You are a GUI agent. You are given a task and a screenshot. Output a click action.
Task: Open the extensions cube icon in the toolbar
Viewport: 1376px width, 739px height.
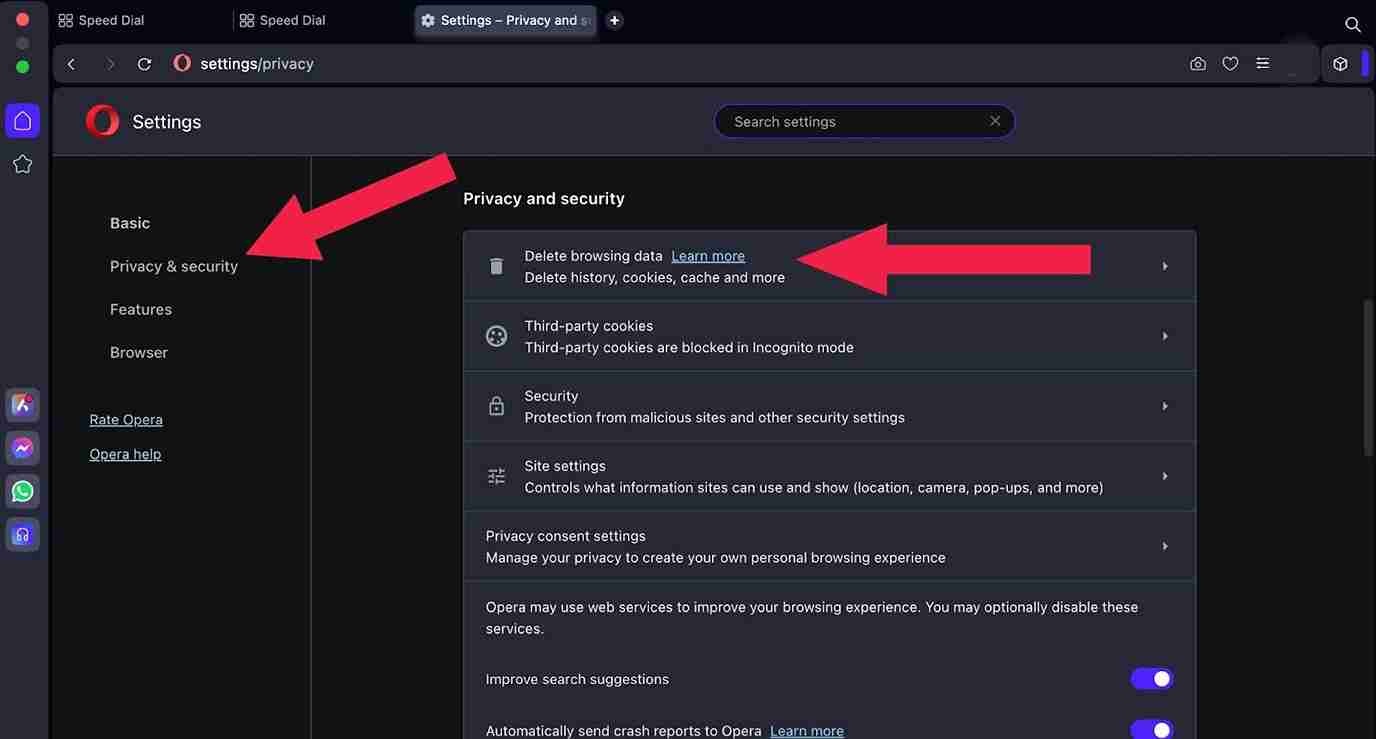[x=1339, y=62]
